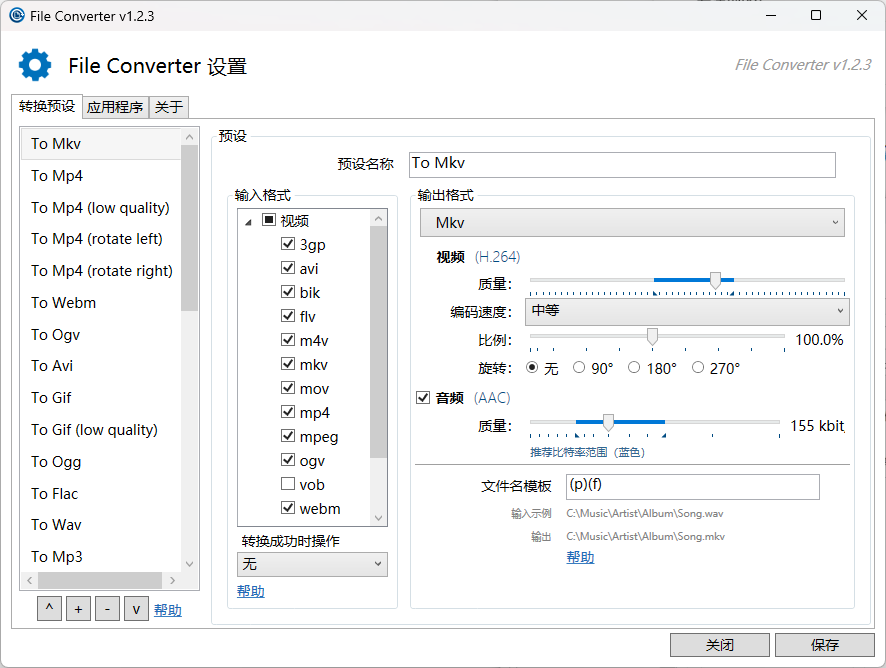886x668 pixels.
Task: Uncheck the avi input format
Action: [288, 267]
